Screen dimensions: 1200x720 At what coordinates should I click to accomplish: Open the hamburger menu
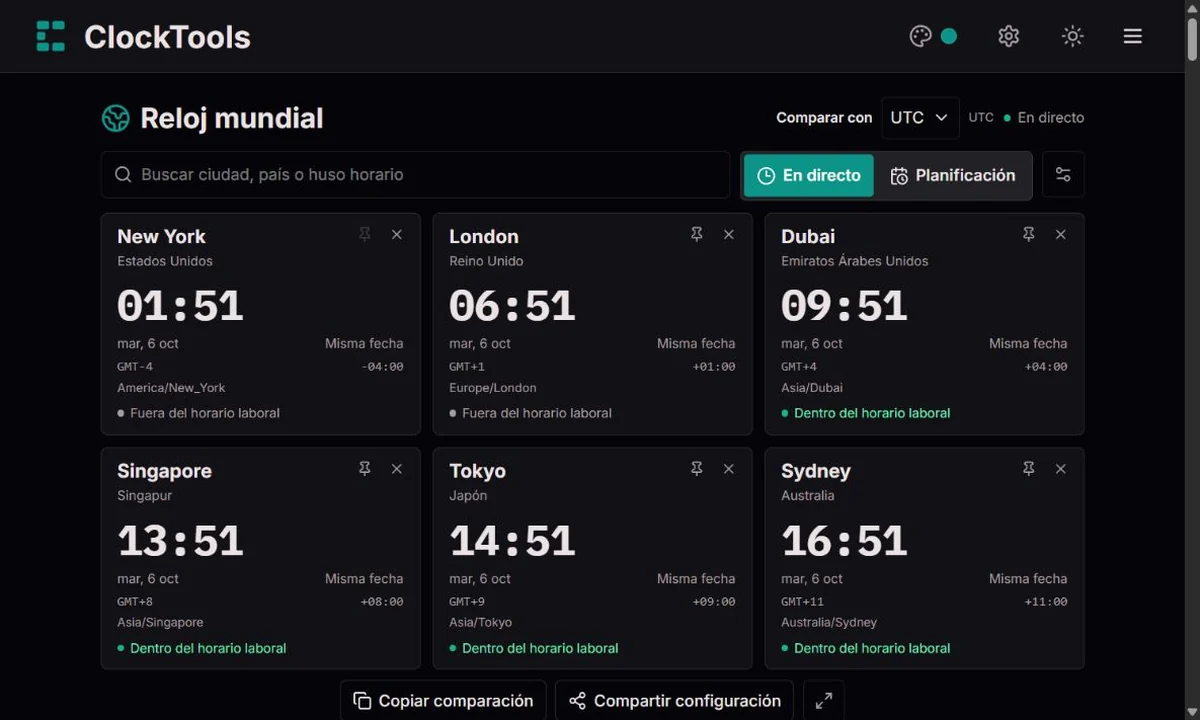pos(1132,36)
